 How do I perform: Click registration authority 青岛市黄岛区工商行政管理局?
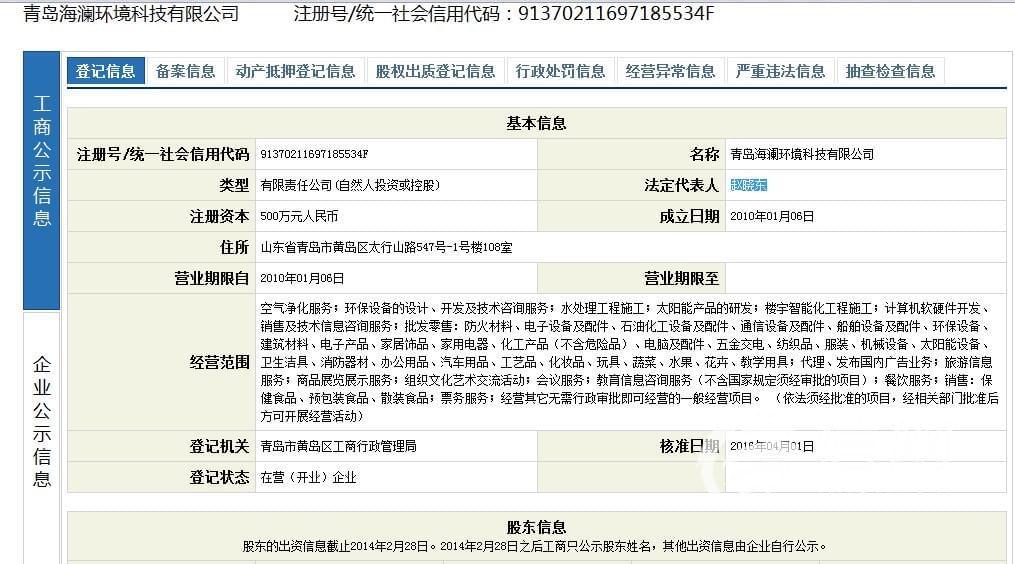pyautogui.click(x=339, y=446)
